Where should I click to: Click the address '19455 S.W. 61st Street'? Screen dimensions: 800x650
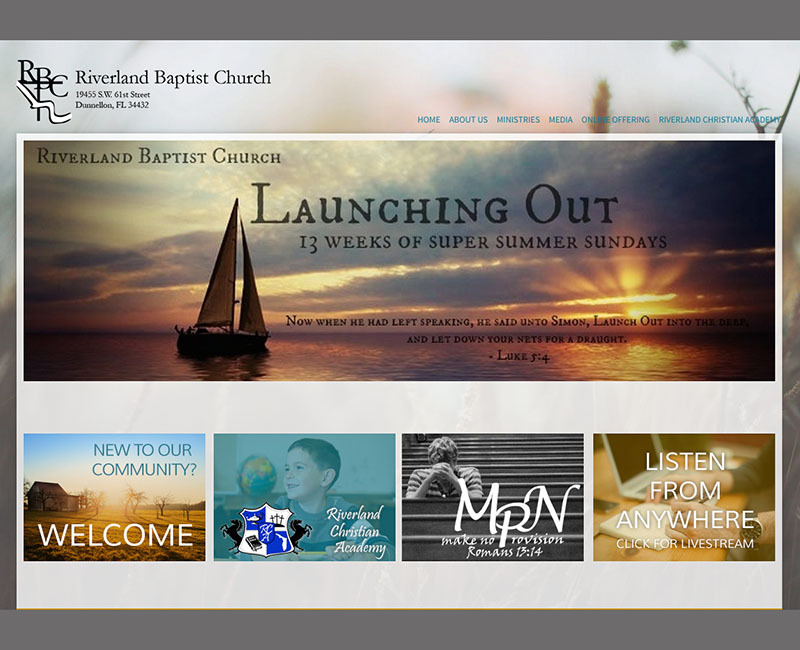[113, 95]
